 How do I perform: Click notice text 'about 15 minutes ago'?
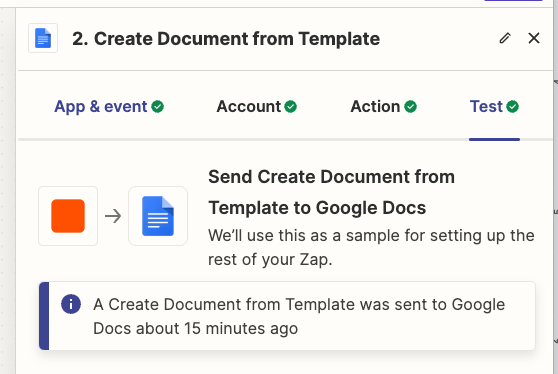(217, 328)
